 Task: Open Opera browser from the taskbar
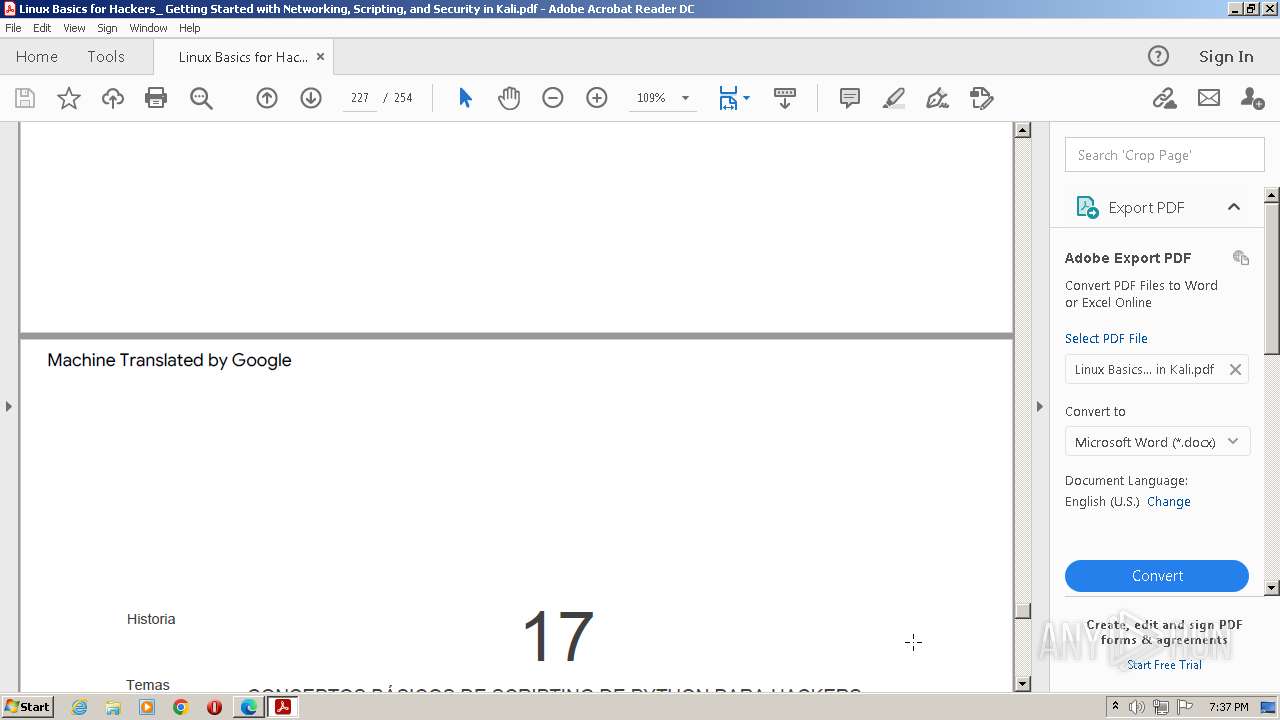point(214,707)
